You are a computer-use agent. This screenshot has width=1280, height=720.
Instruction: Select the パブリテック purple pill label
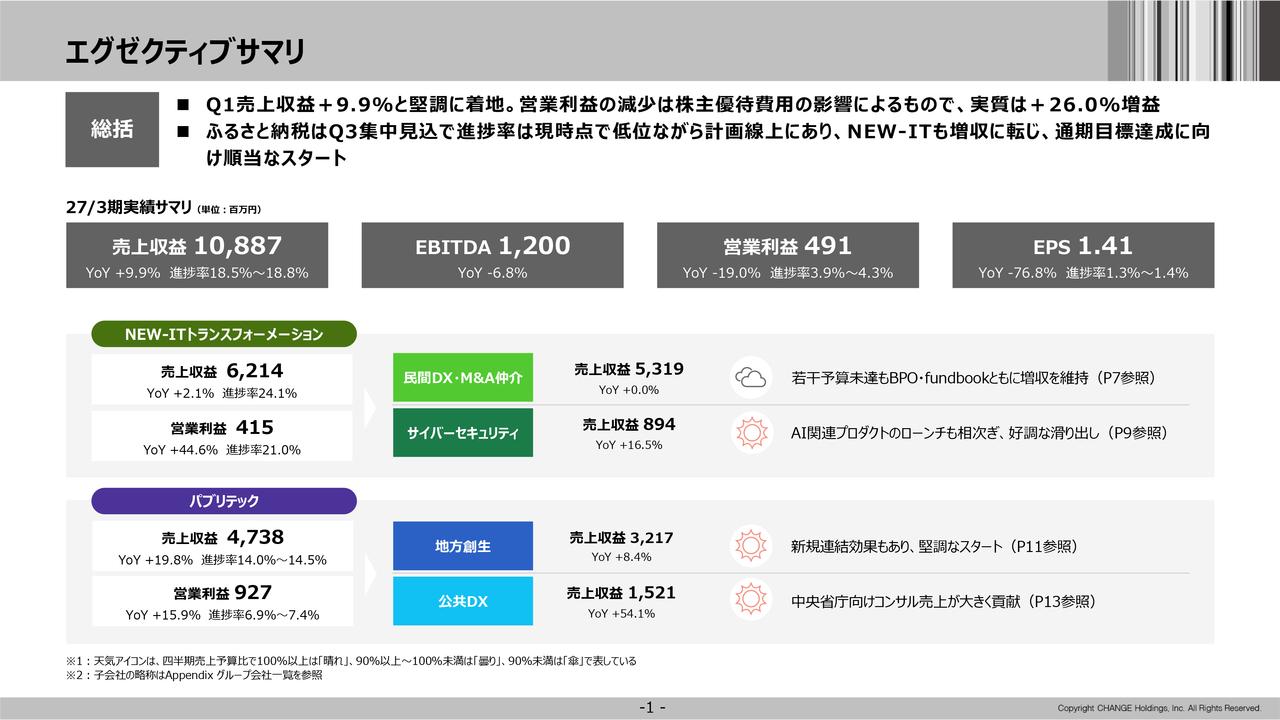pyautogui.click(x=224, y=501)
